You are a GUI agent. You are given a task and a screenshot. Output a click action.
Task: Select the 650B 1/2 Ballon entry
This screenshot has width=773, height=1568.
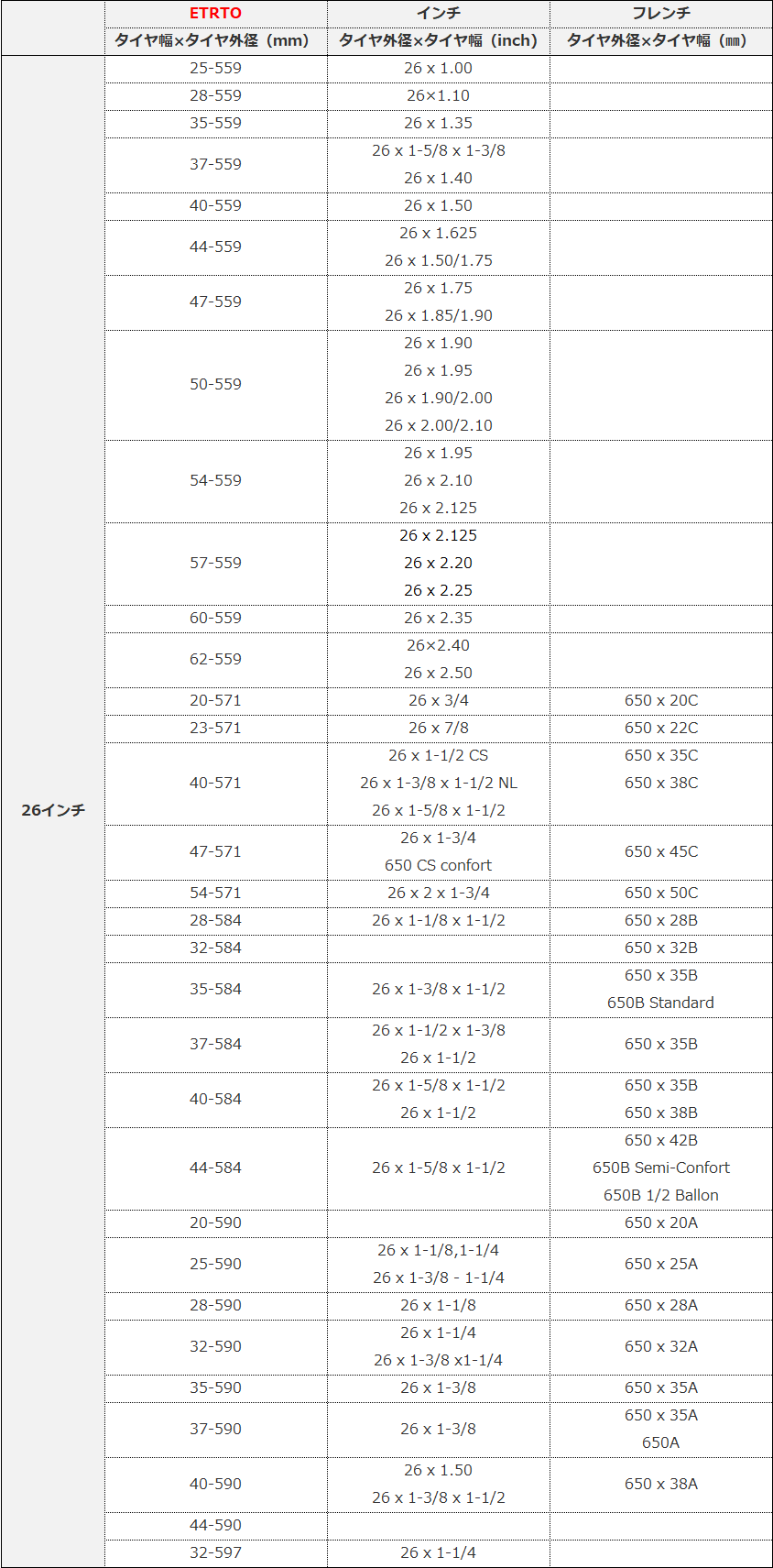(660, 1195)
